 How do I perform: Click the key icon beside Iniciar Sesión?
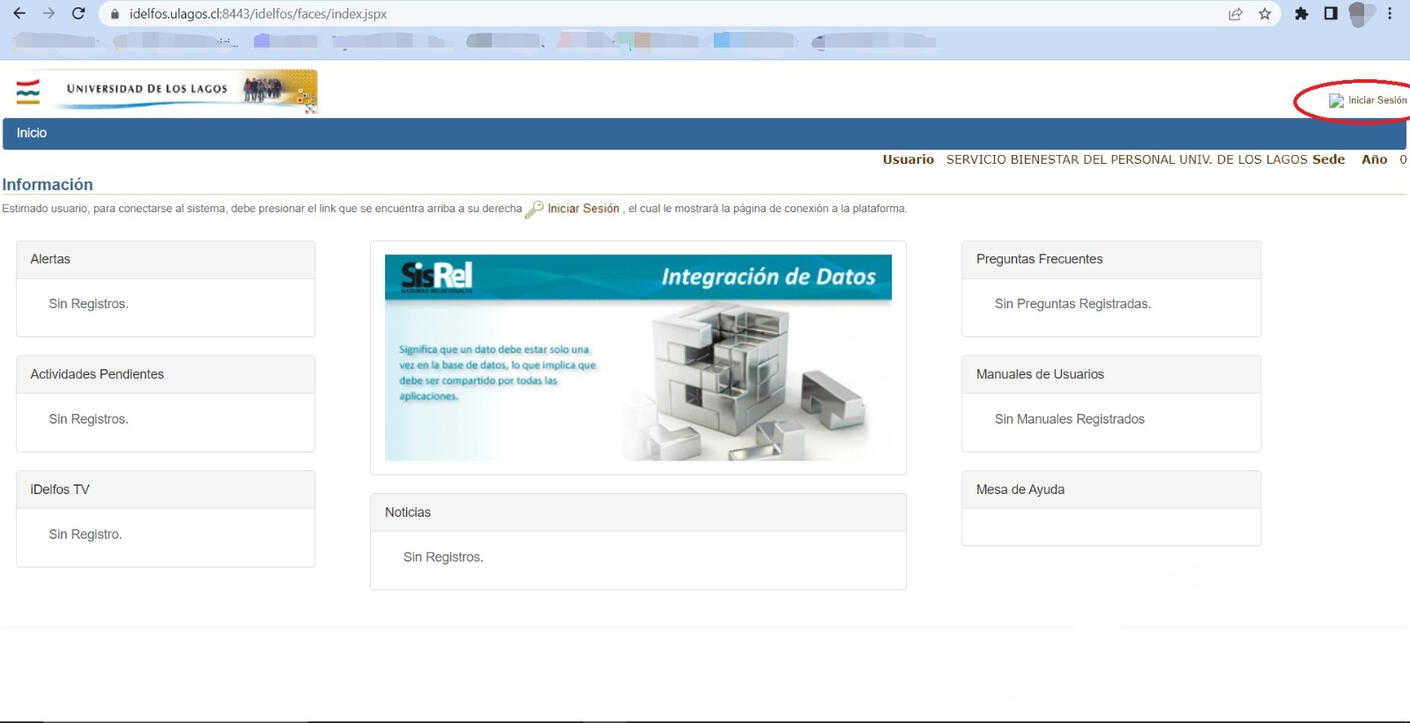[x=534, y=209]
